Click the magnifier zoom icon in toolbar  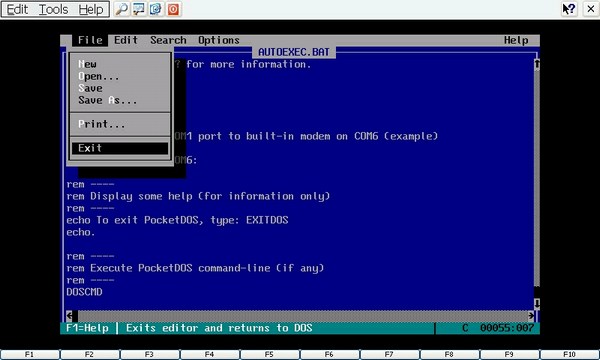(x=122, y=9)
